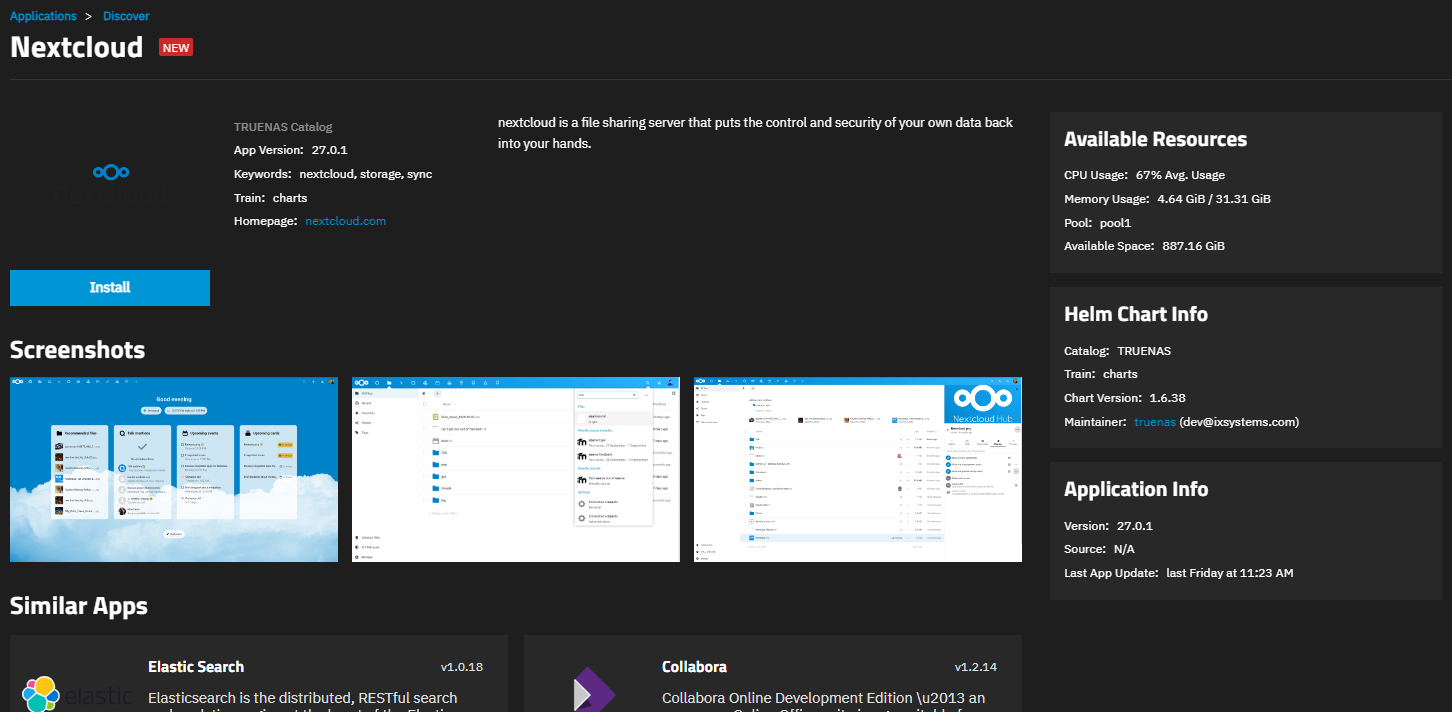Click Collabora version v1.2.14
Viewport: 1452px width, 712px height.
coord(976,667)
